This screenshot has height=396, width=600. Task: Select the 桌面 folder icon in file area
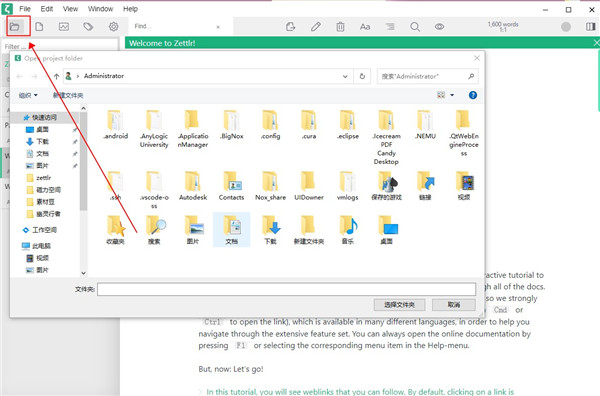(386, 230)
